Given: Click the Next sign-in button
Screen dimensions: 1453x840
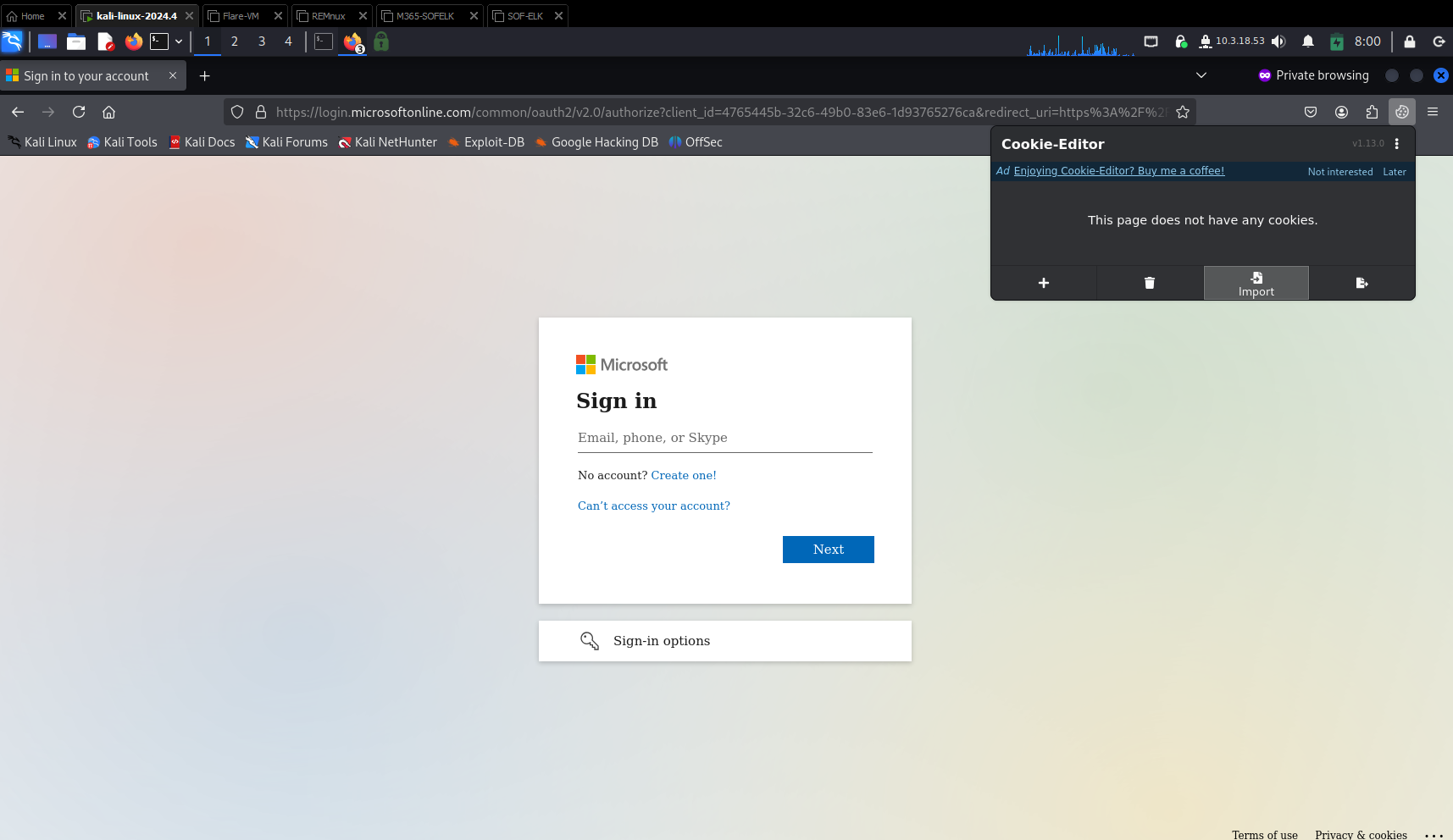Looking at the screenshot, I should click(x=828, y=549).
